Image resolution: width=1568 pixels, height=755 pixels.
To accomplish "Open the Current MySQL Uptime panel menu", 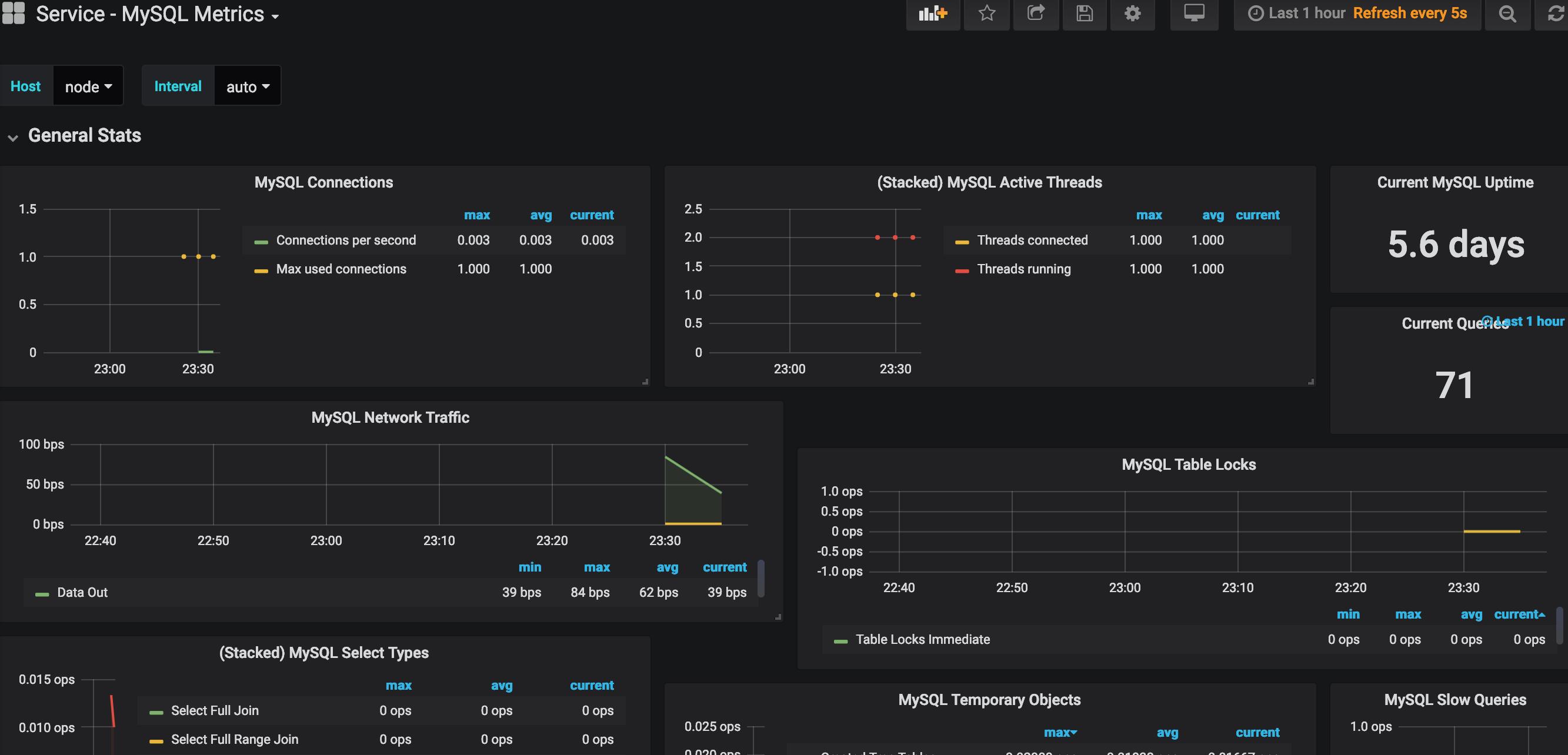I will tap(1455, 182).
